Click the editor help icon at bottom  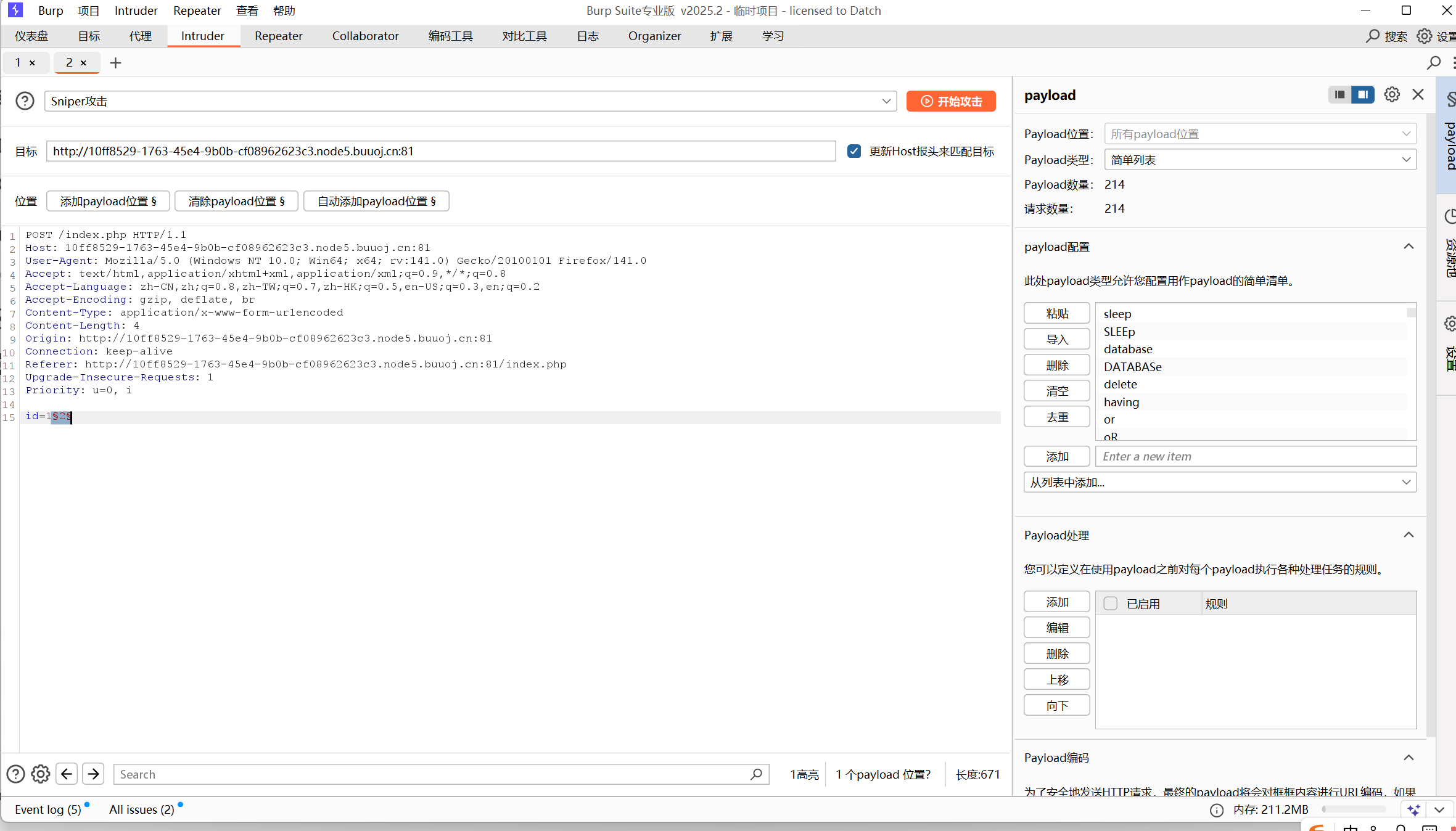(15, 774)
